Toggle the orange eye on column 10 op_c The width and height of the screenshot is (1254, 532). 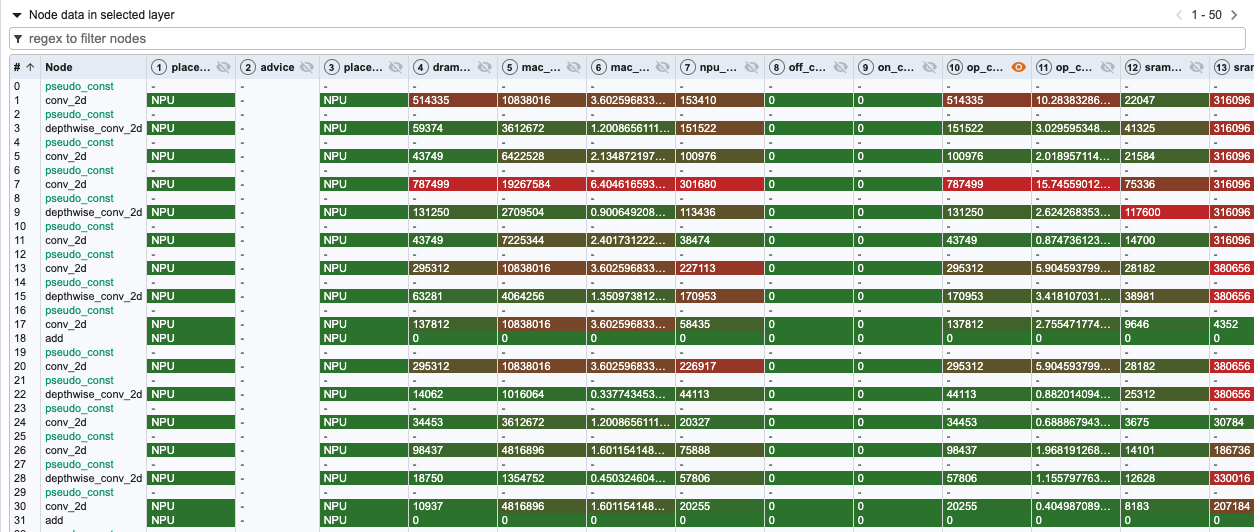(1019, 67)
